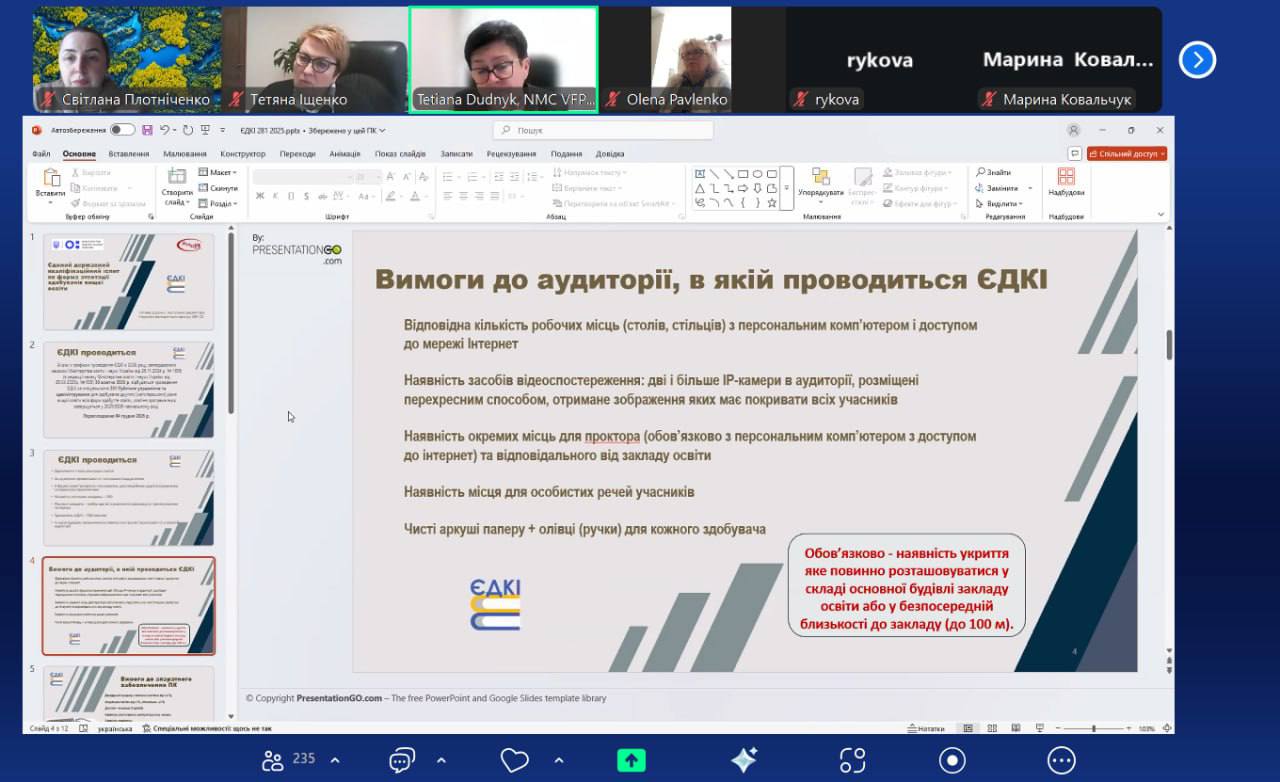This screenshot has width=1280, height=782.
Task: Click the PowerPoint search (Пошук) field
Action: tap(603, 130)
